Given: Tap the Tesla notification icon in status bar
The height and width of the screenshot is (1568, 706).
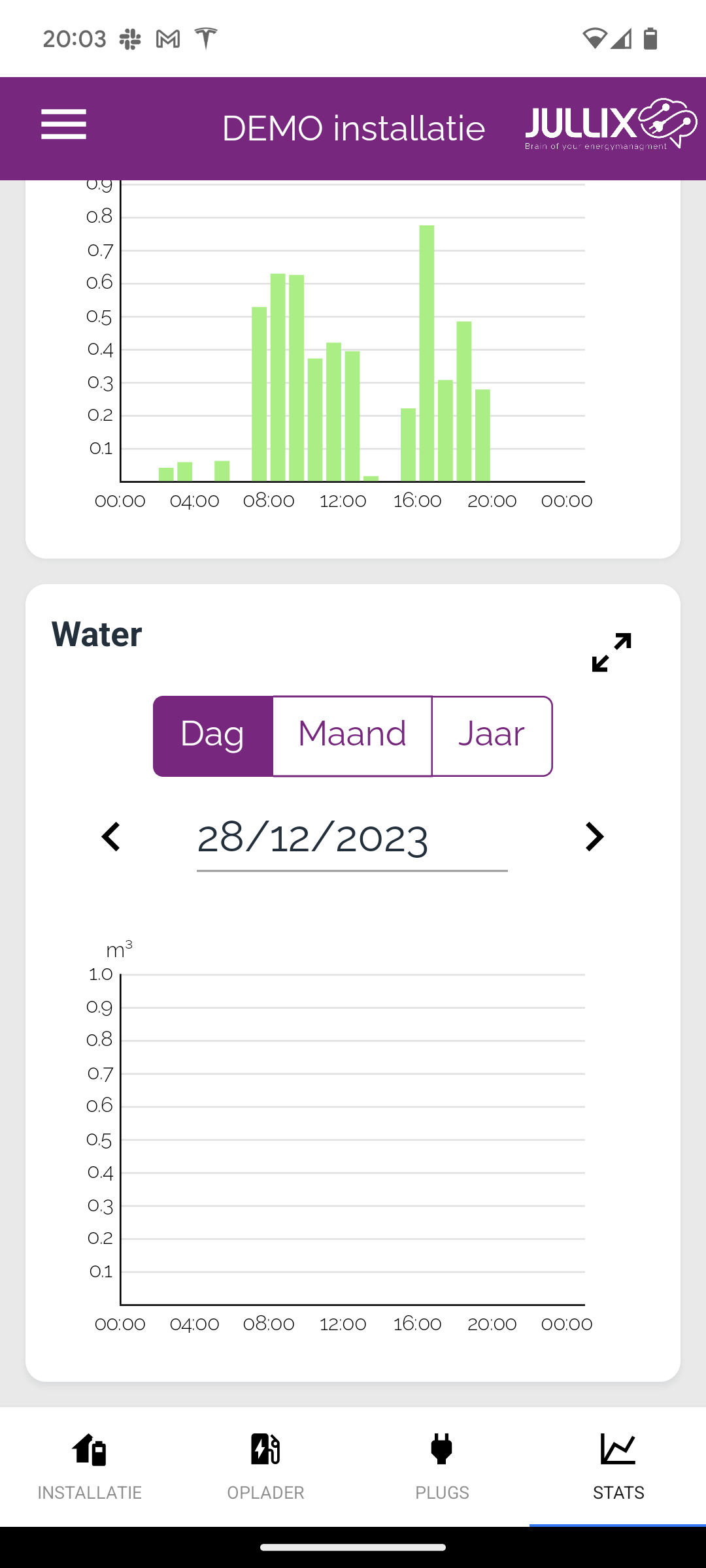Looking at the screenshot, I should click(206, 39).
